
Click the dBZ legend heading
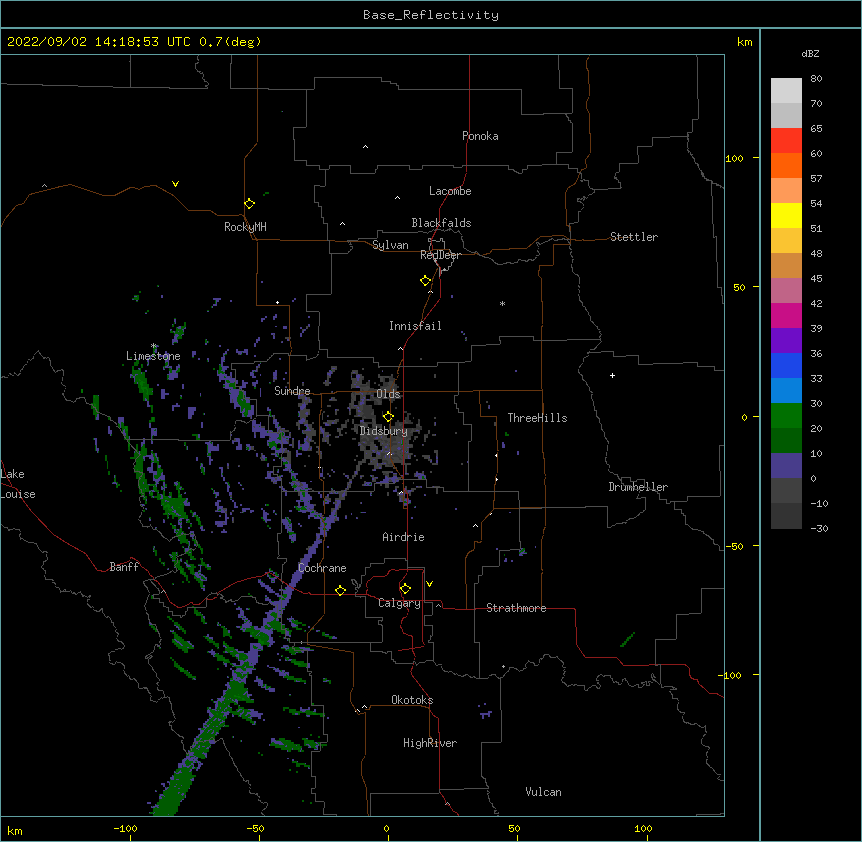(810, 54)
